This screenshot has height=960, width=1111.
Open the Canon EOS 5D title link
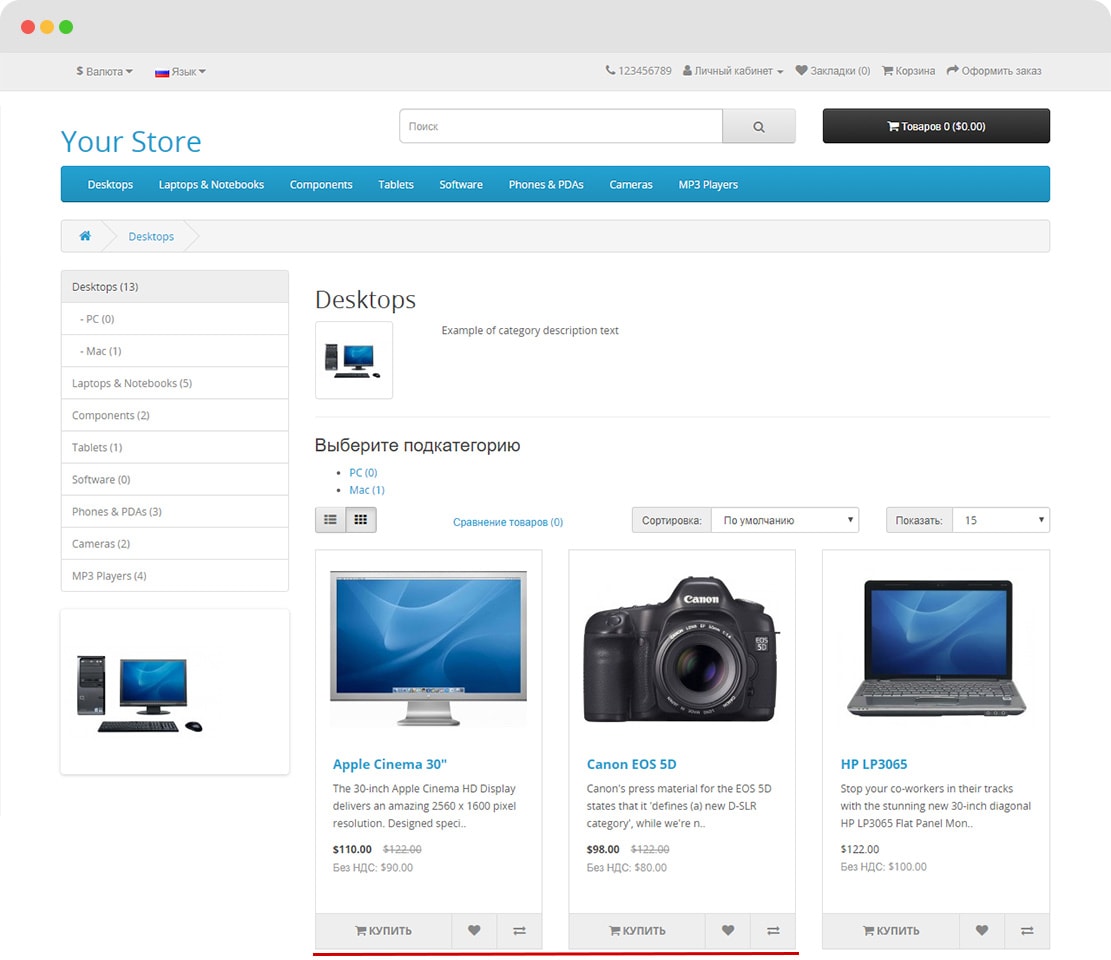(x=631, y=764)
